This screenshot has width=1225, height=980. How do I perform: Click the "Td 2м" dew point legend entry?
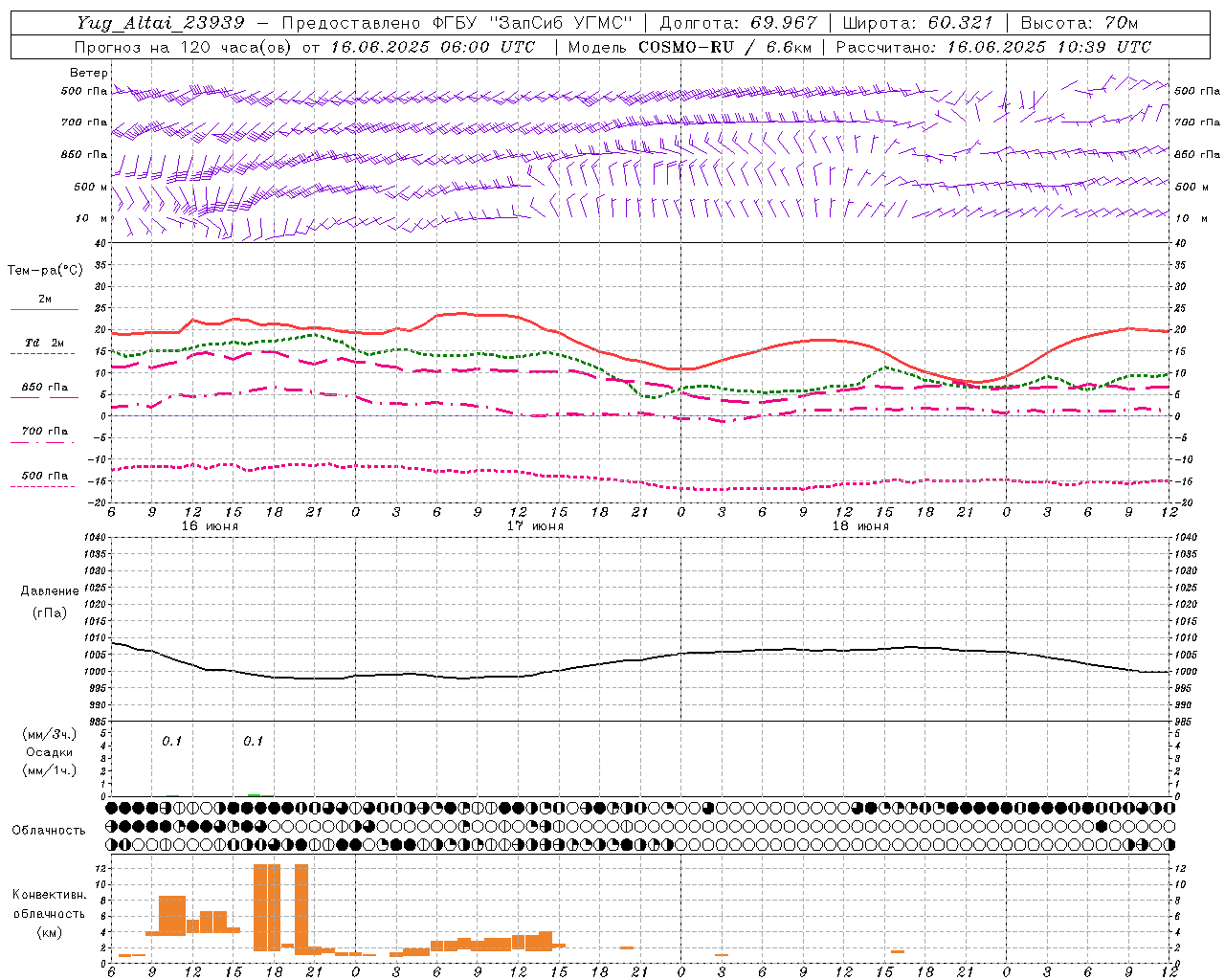point(44,343)
